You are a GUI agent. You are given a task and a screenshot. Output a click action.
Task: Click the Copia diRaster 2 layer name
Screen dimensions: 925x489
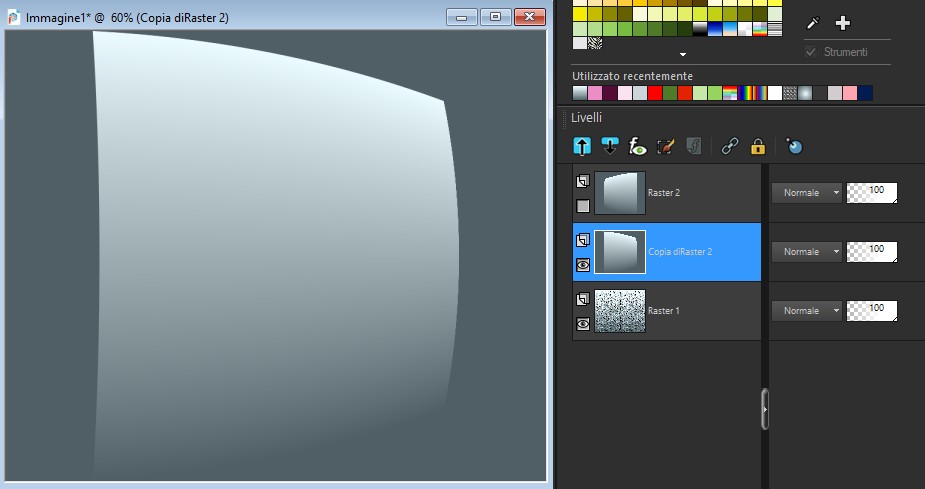click(x=680, y=252)
